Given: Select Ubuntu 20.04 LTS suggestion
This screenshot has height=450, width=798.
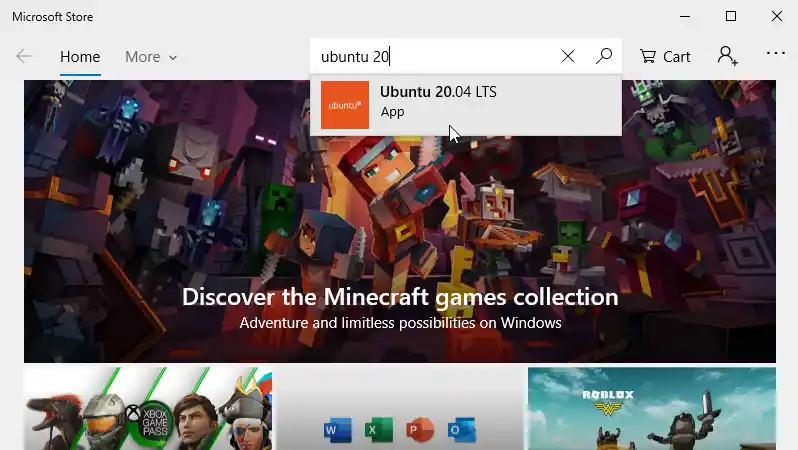Looking at the screenshot, I should (x=466, y=105).
